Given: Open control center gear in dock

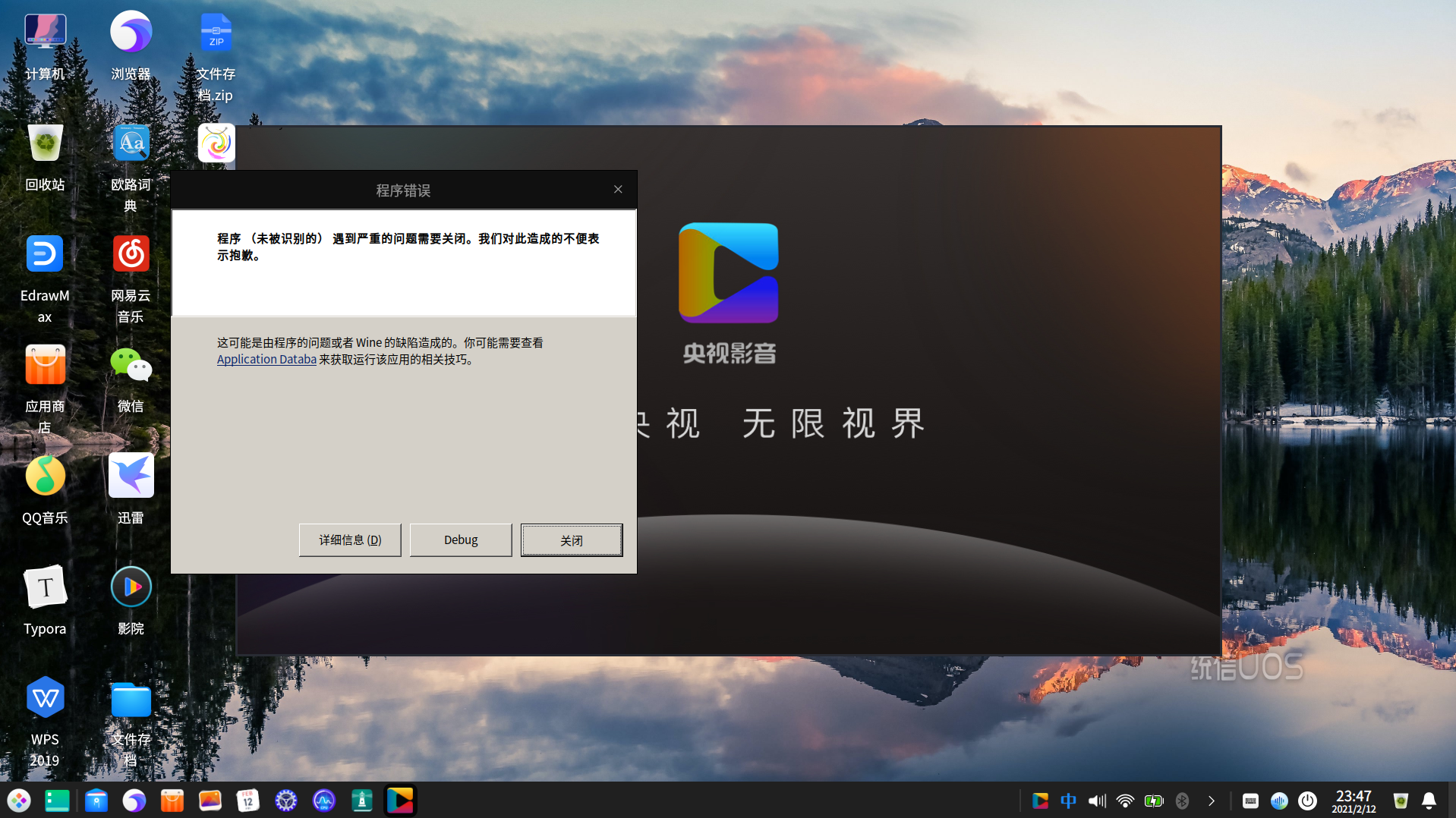Looking at the screenshot, I should (286, 801).
